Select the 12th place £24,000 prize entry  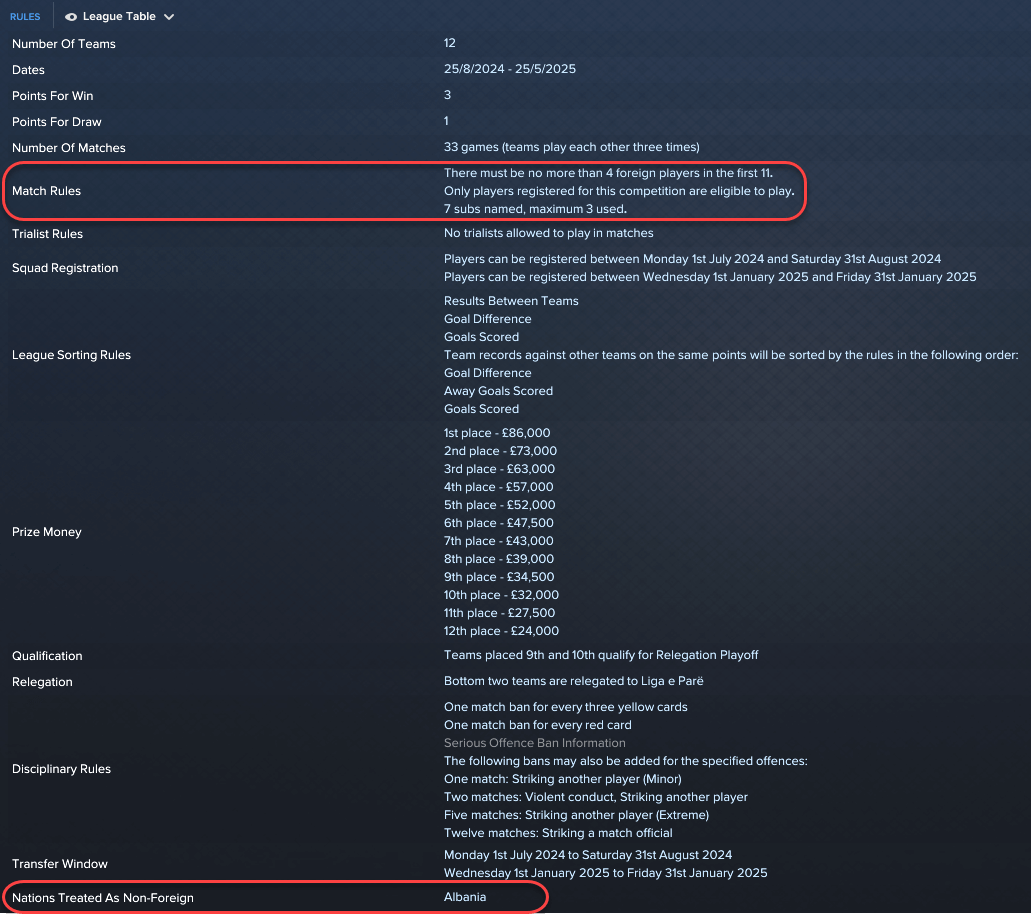click(x=501, y=631)
